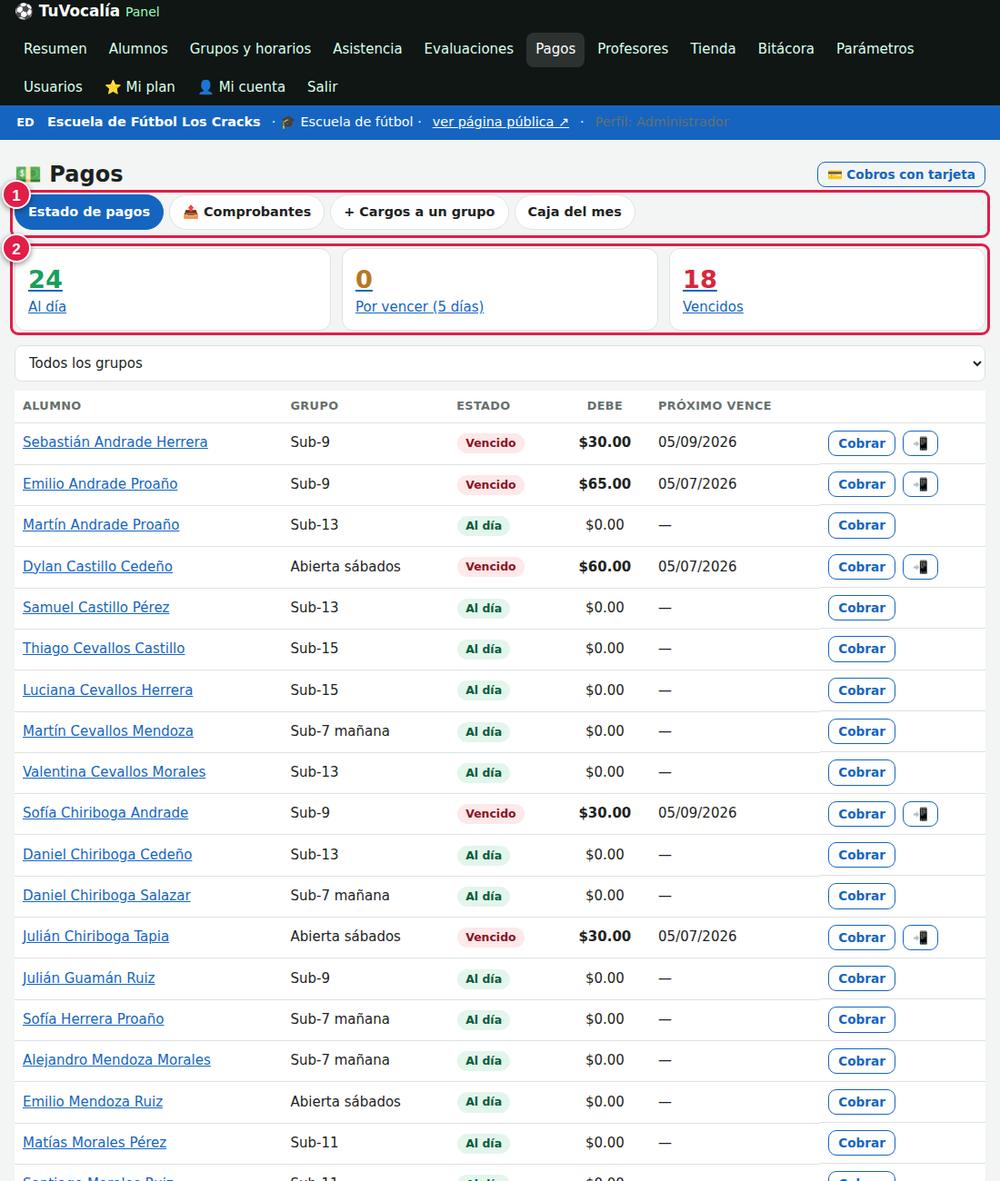Open the Mi cuenta menu item
The height and width of the screenshot is (1181, 1000).
tap(242, 87)
